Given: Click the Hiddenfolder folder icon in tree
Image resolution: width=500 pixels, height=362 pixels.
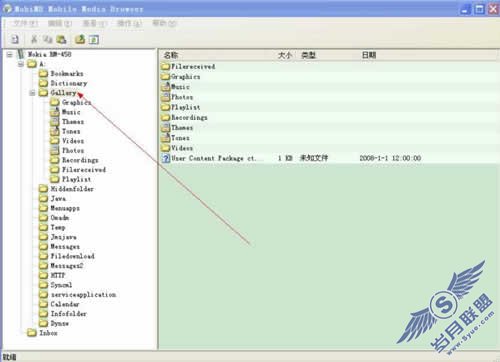Looking at the screenshot, I should point(43,189).
